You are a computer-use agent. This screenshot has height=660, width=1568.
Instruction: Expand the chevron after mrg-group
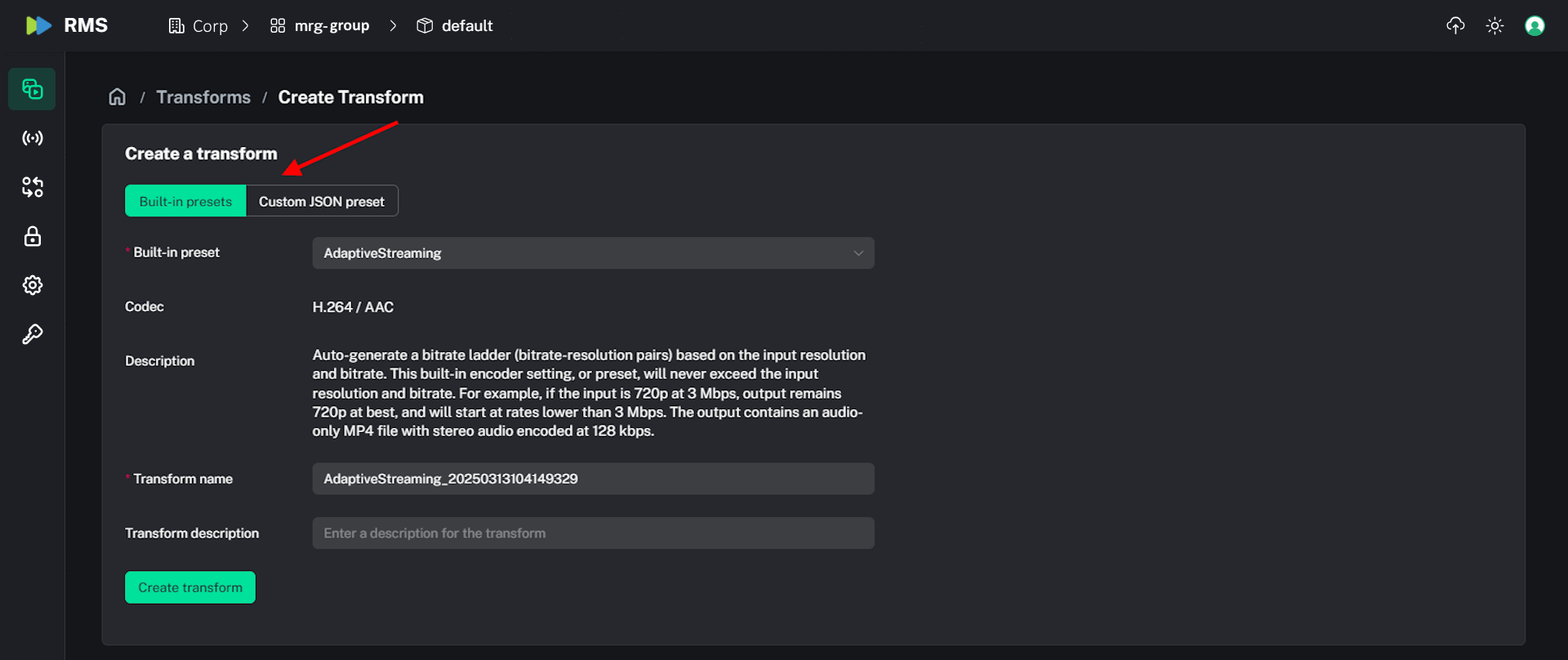[393, 26]
